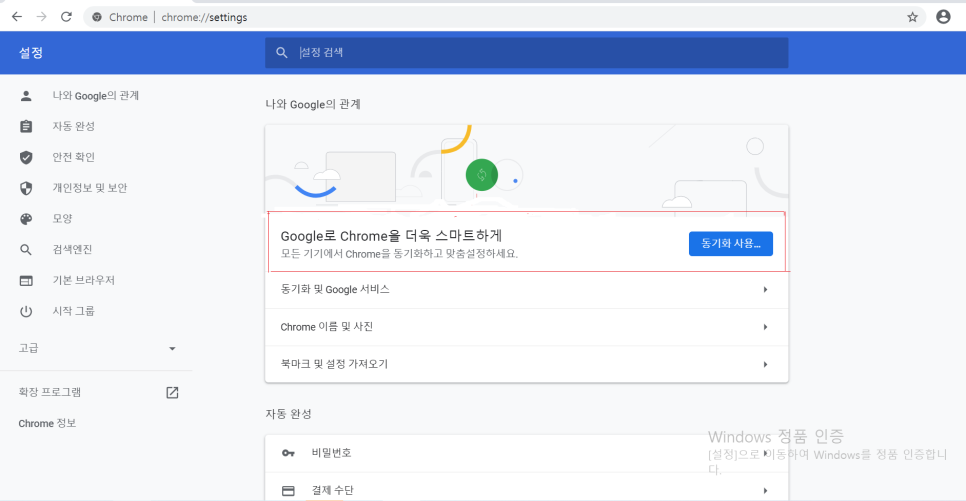
Task: Click search icon beside 검색엔진
Action: tap(26, 250)
